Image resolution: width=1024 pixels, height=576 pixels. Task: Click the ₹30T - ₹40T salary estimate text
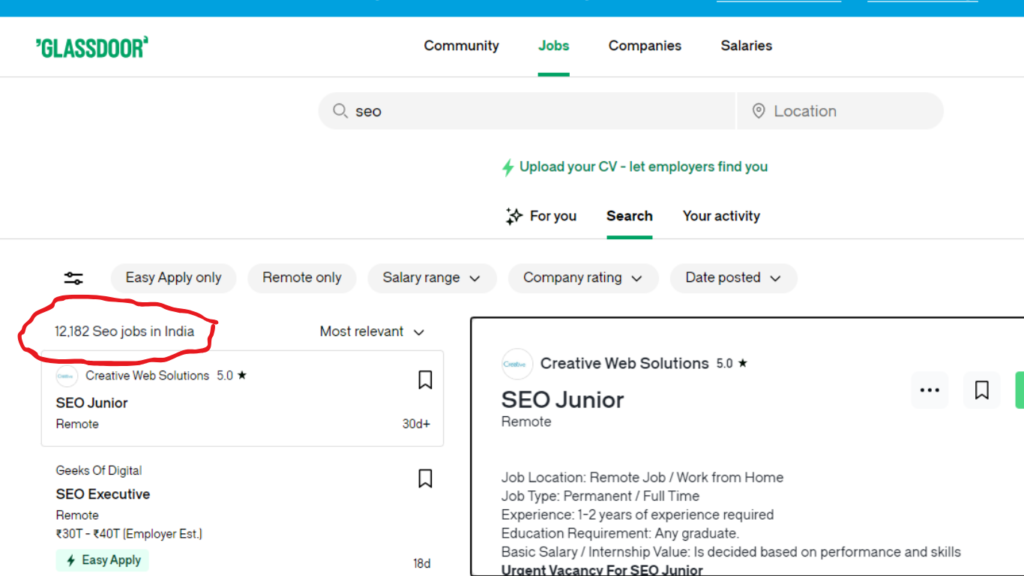(x=129, y=534)
